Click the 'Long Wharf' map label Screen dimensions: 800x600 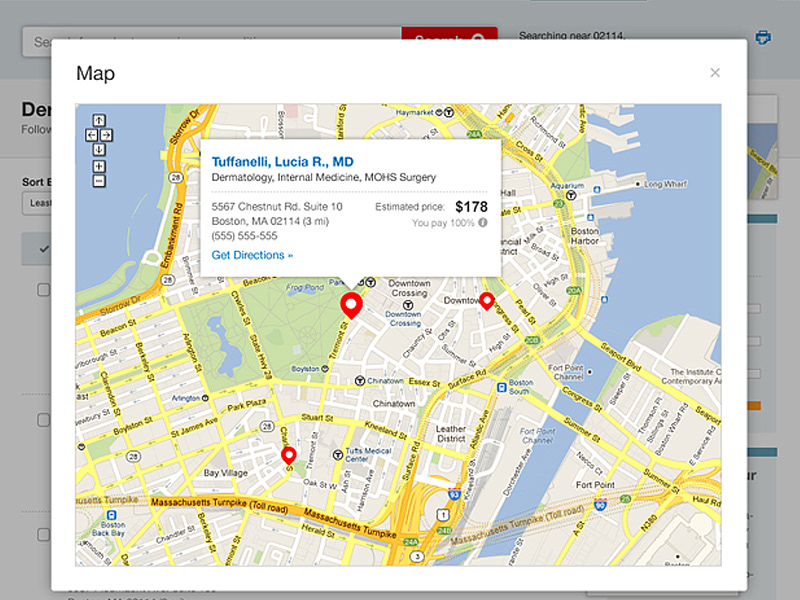click(665, 184)
